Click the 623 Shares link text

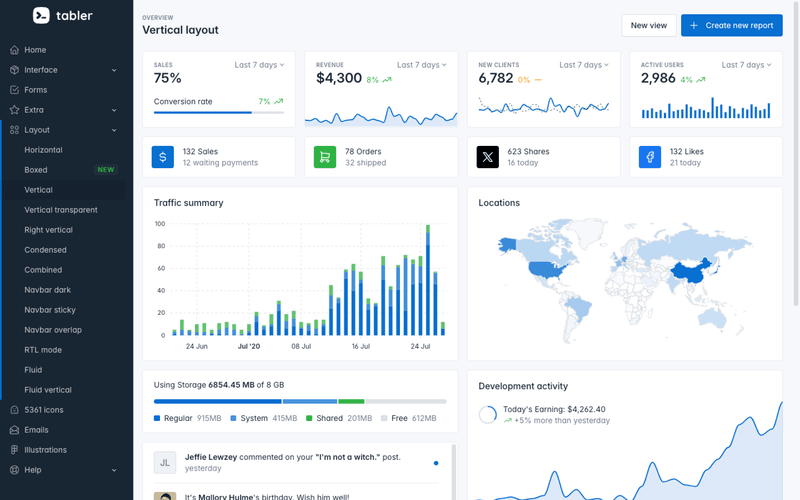tap(528, 152)
